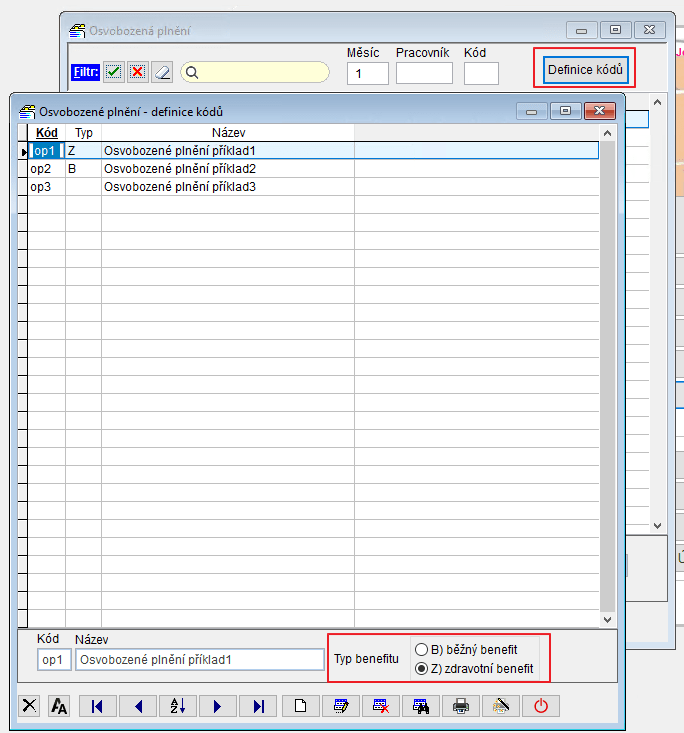684x733 pixels.
Task: Click Osvobozené plnění příklad2 name cell
Action: [x=228, y=169]
